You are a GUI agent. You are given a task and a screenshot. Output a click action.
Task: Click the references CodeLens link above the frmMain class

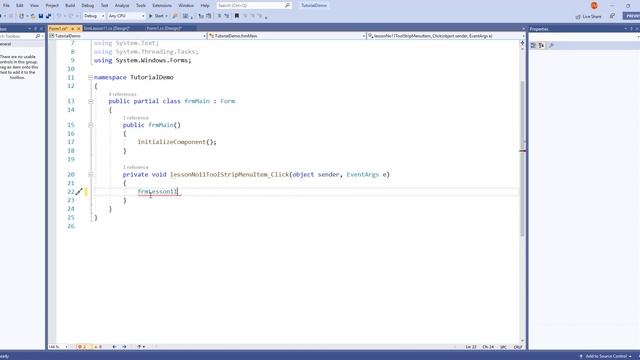click(x=122, y=94)
